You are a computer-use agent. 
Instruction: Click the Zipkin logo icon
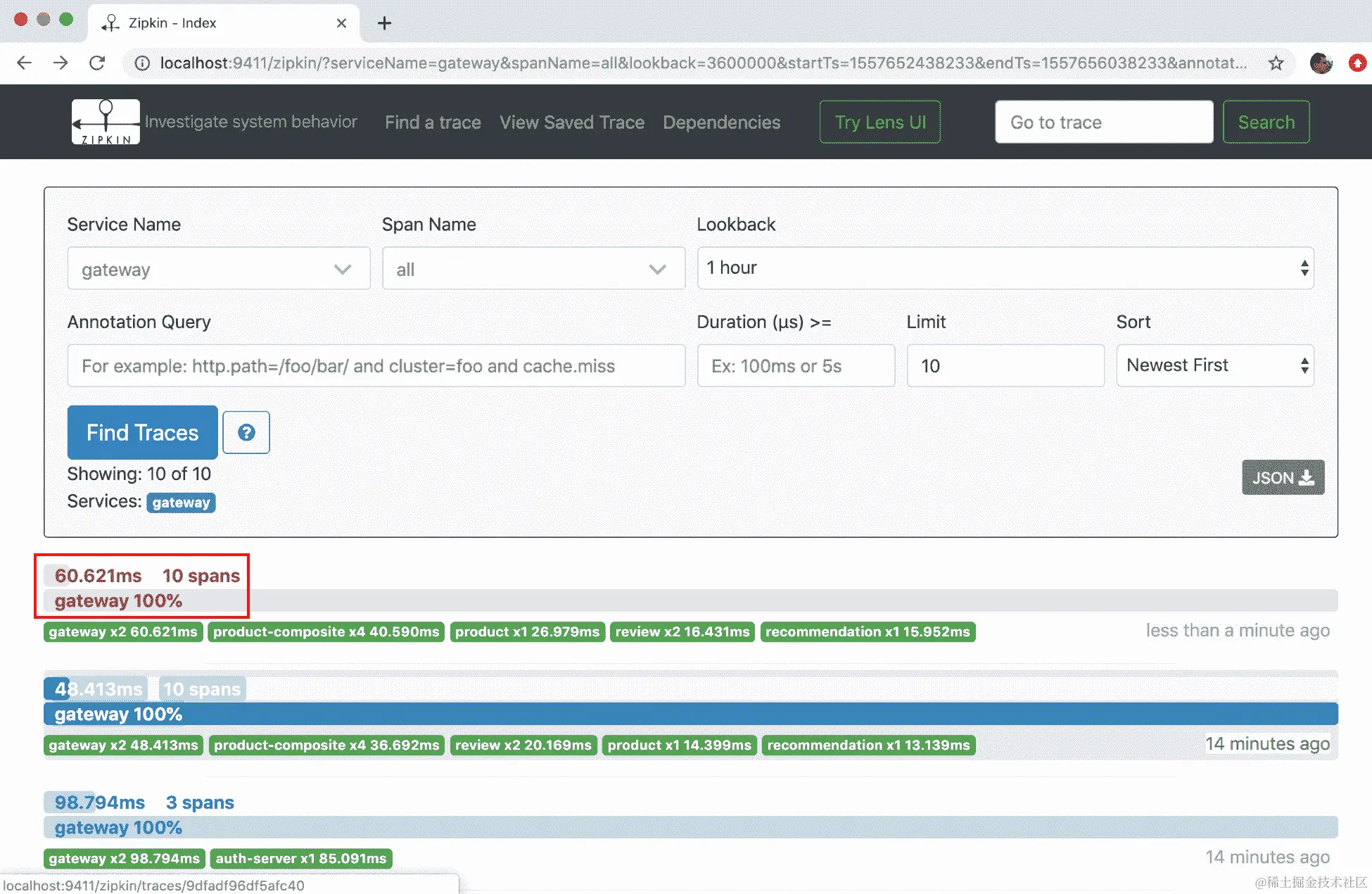click(106, 122)
